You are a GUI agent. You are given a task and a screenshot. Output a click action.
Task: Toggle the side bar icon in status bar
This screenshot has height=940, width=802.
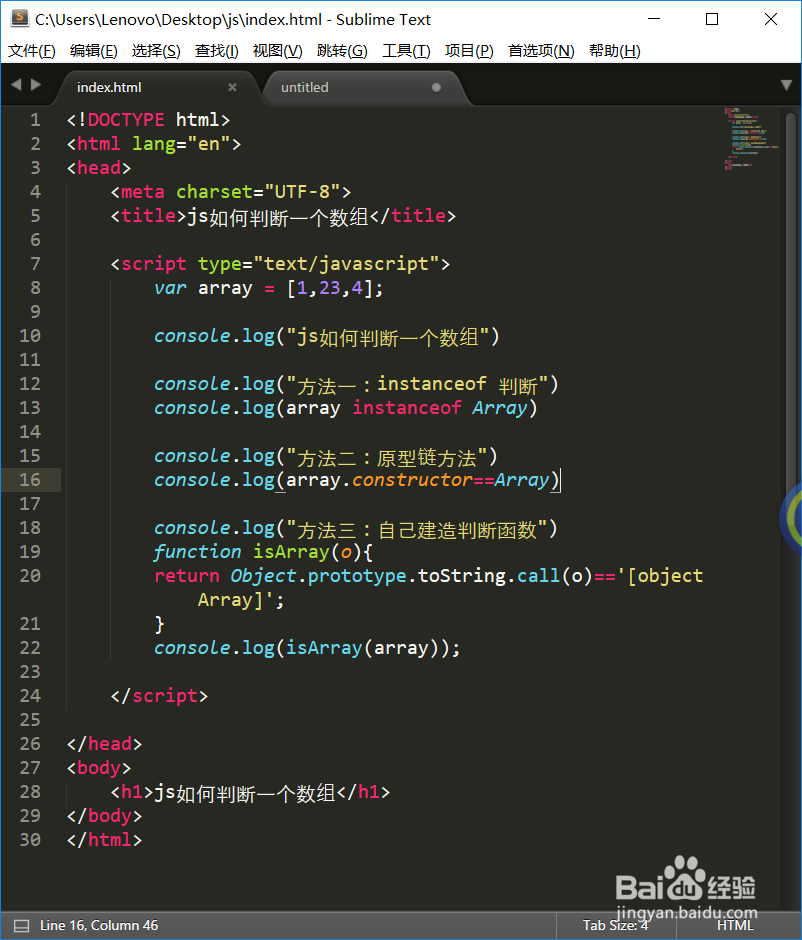tap(21, 926)
